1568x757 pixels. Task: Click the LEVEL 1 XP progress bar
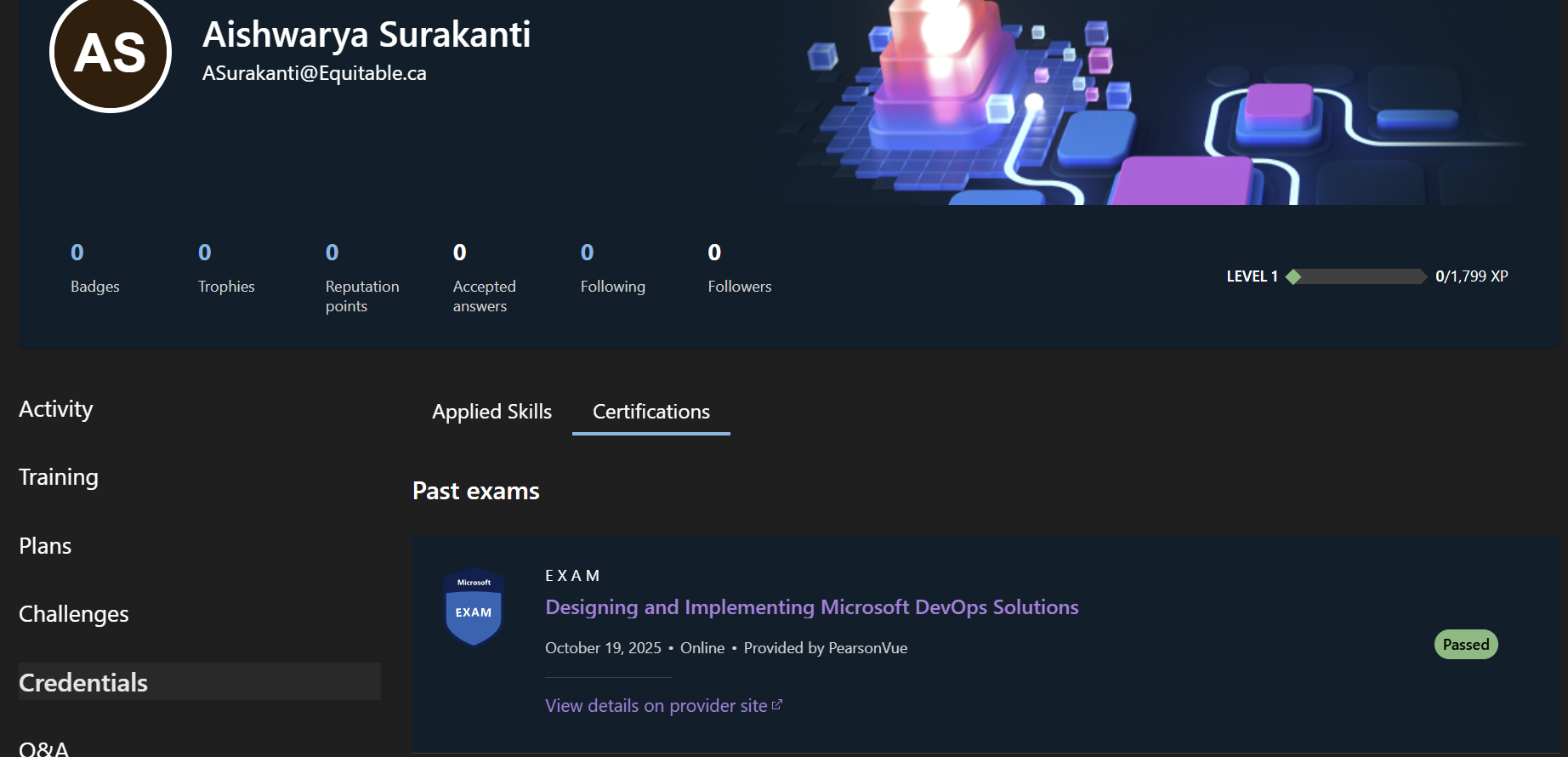pos(1356,276)
